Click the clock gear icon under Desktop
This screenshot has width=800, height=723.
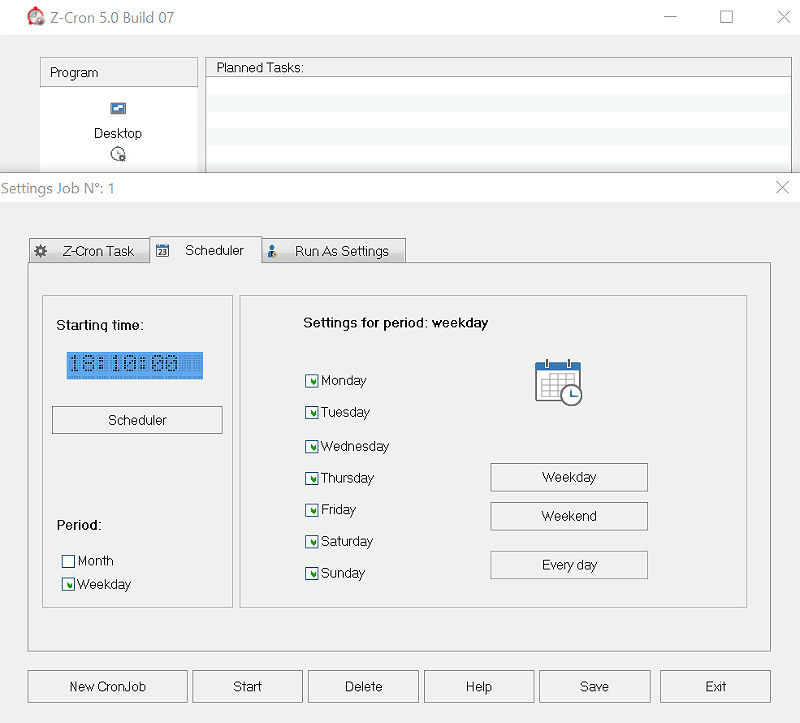coord(118,154)
